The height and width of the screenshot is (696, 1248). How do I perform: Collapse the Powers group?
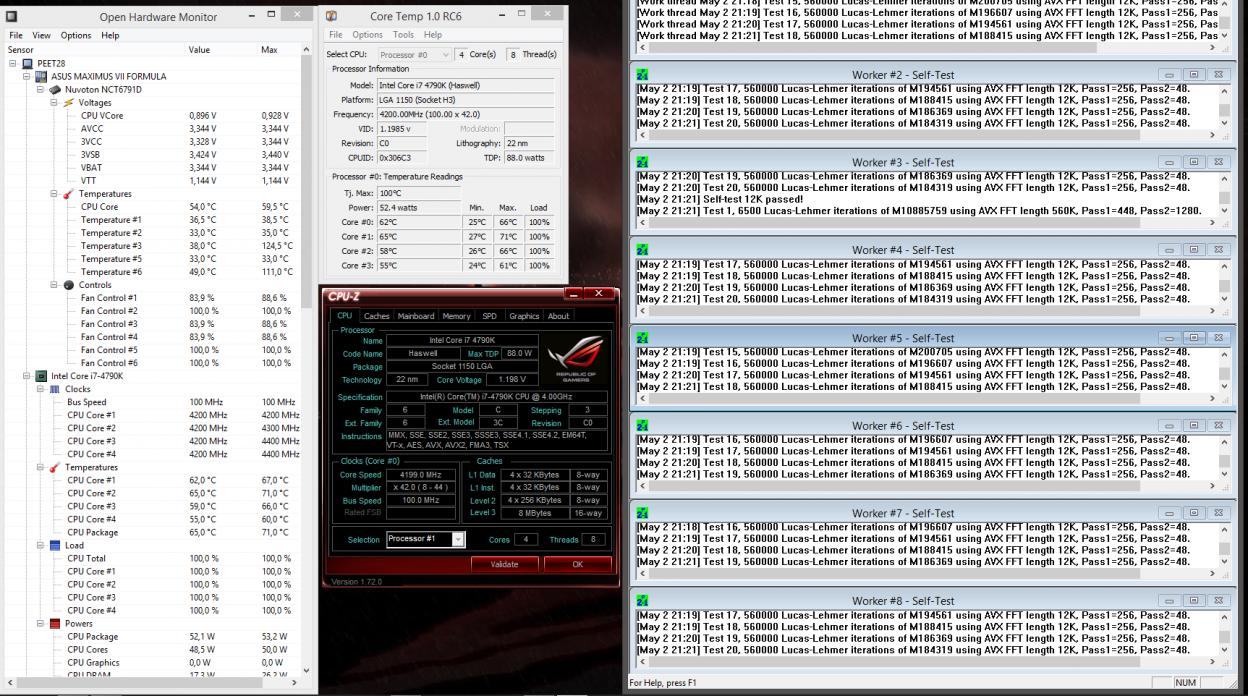(41, 623)
